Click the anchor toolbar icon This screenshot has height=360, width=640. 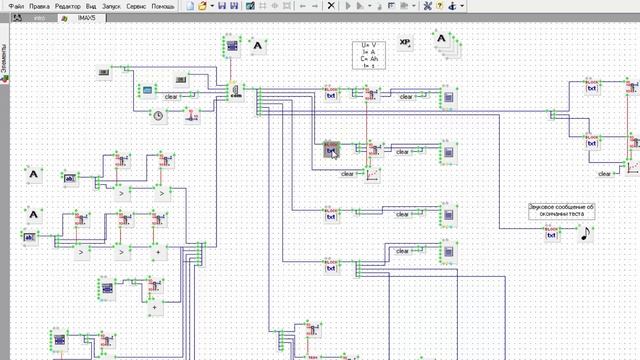coord(452,6)
